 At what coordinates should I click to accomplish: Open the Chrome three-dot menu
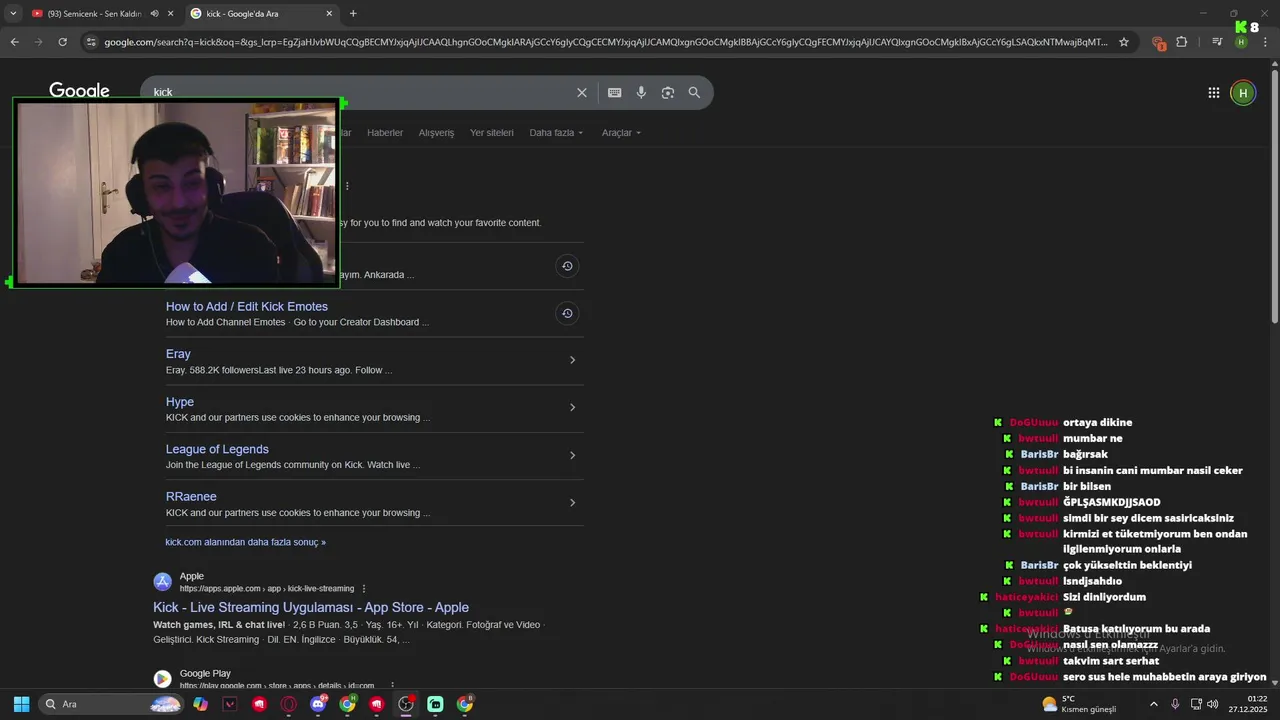(1265, 42)
